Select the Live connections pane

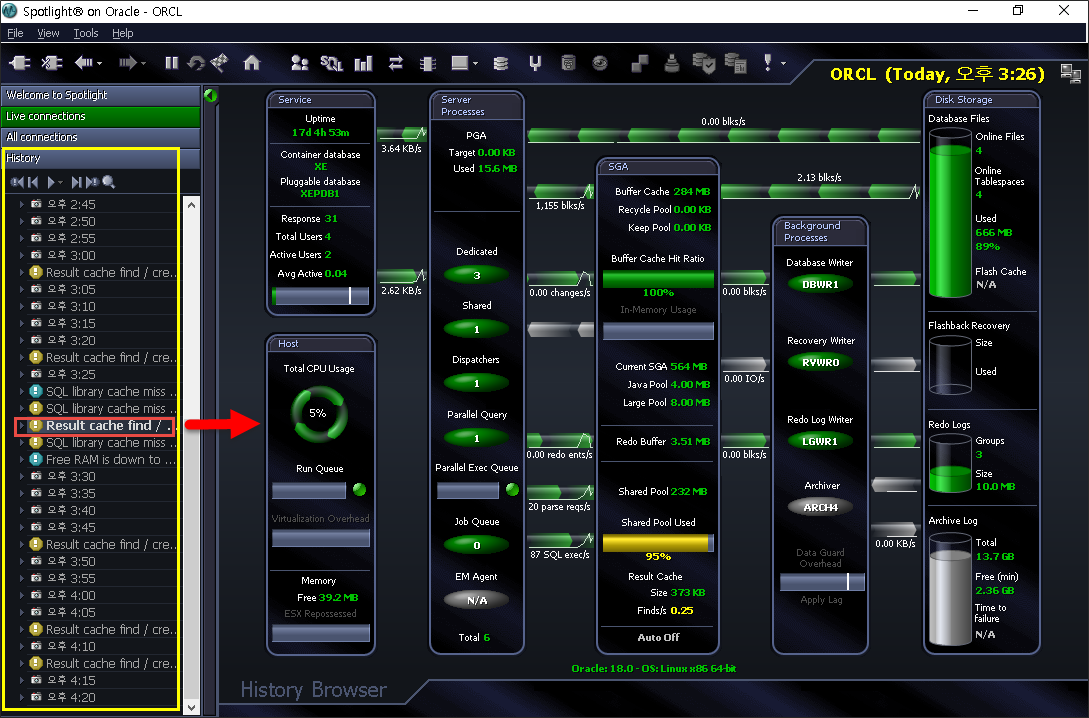pos(101,116)
